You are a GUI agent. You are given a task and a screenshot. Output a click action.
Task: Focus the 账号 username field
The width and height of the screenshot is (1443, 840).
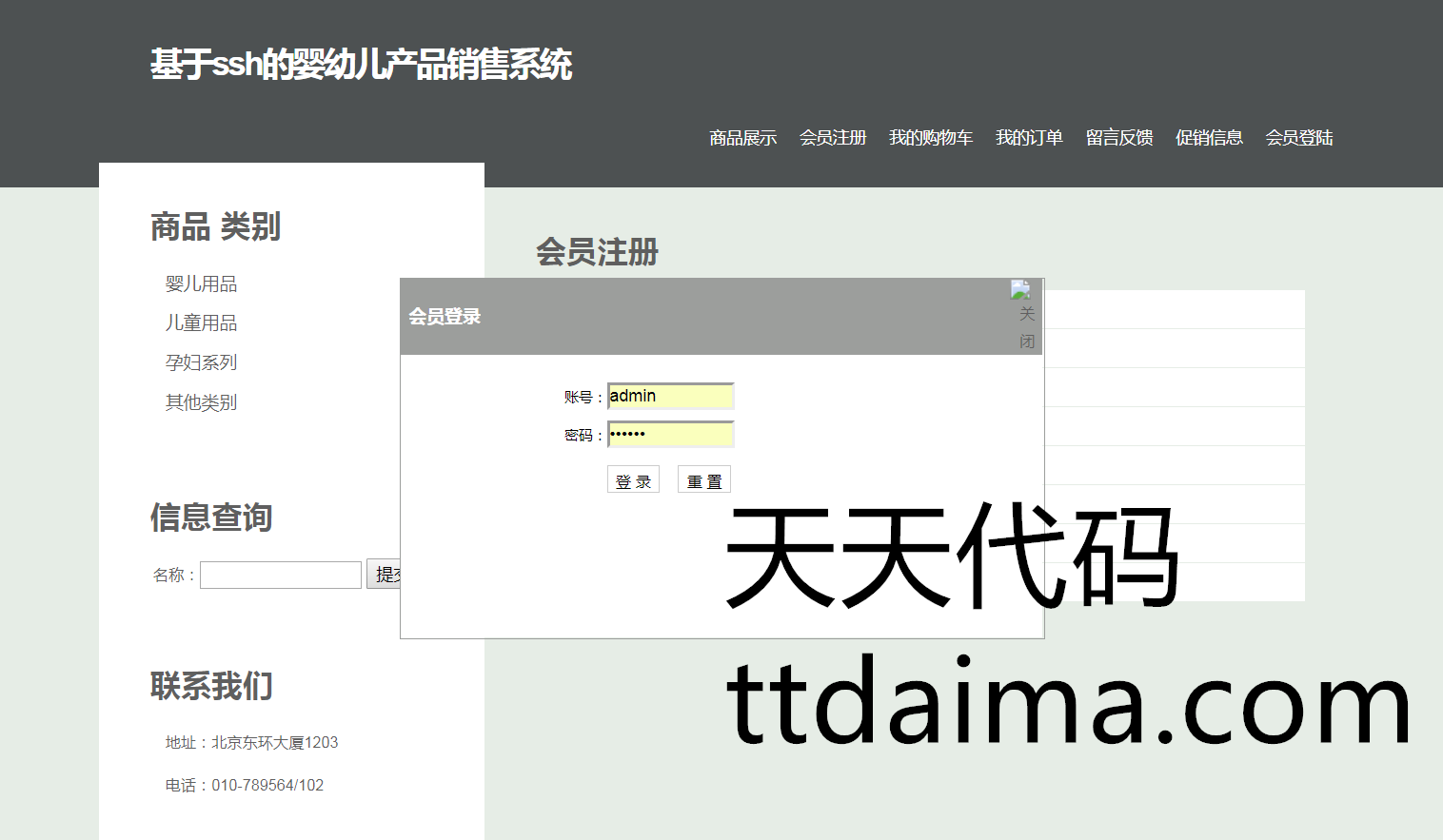point(670,396)
